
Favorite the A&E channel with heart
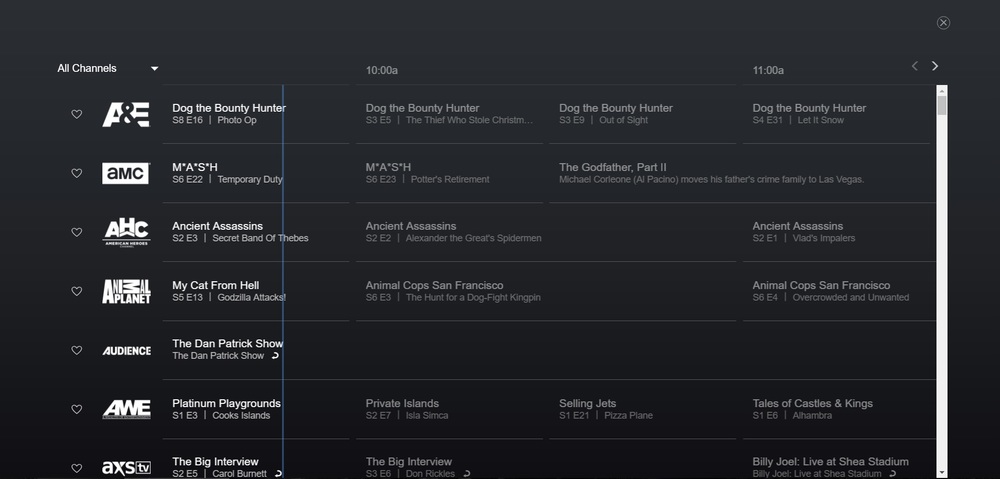[x=77, y=114]
